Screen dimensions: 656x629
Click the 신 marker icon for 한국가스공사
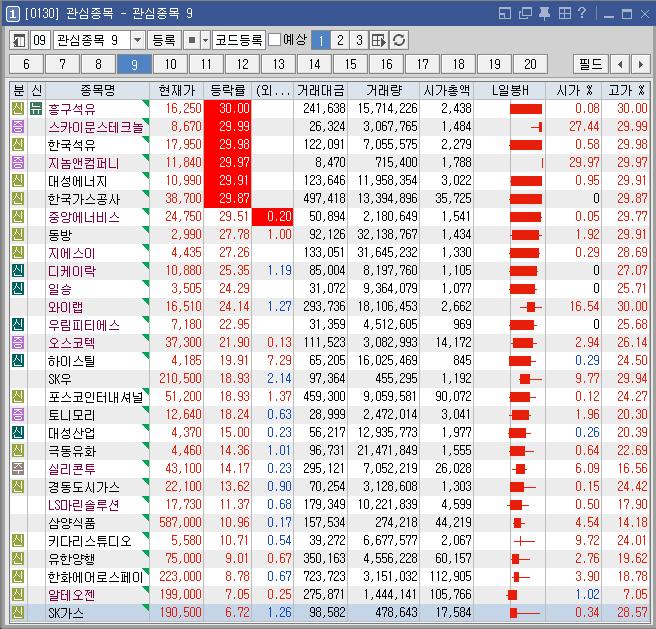18,199
